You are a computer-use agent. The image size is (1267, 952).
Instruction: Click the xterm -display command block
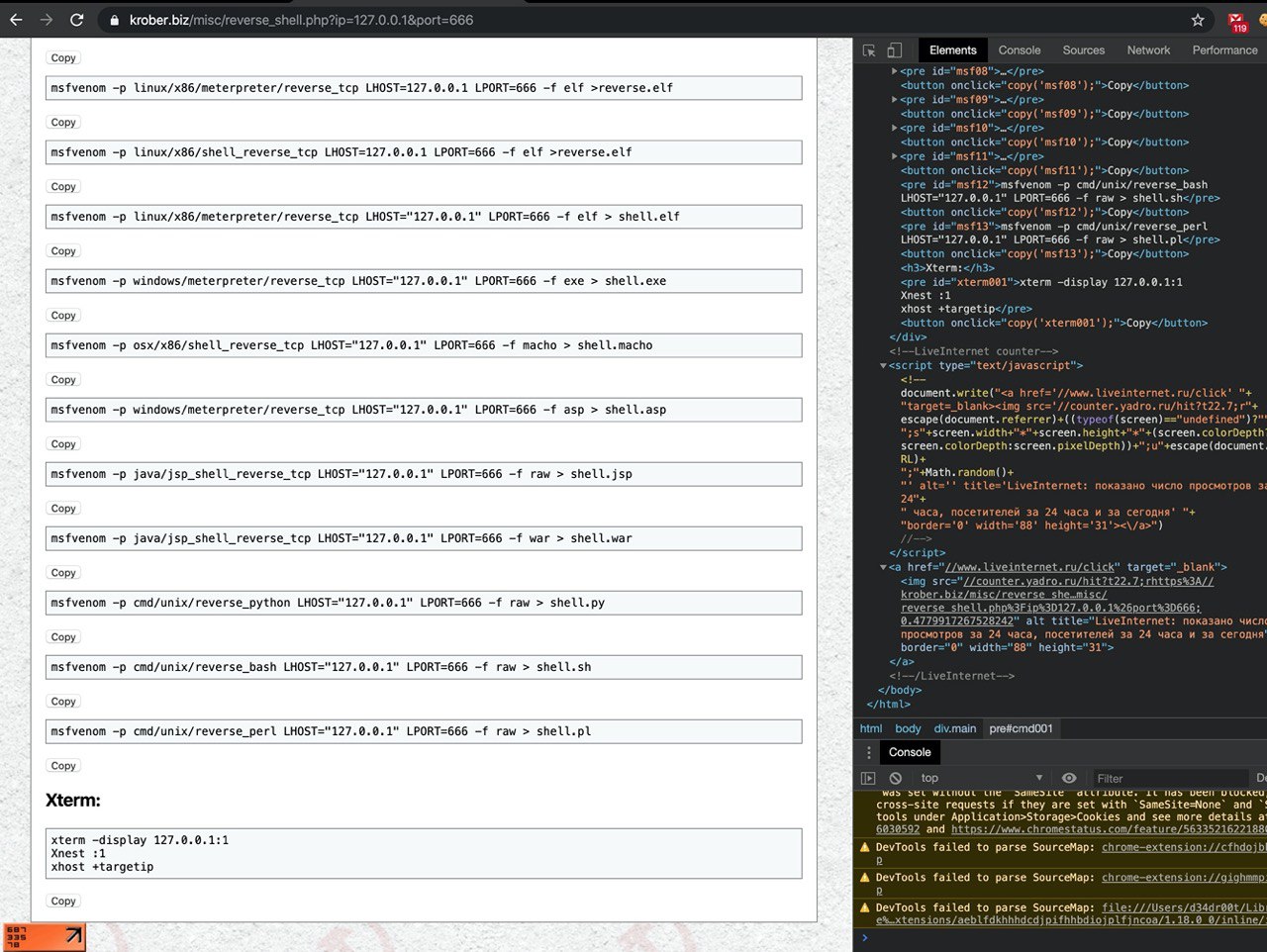point(424,854)
